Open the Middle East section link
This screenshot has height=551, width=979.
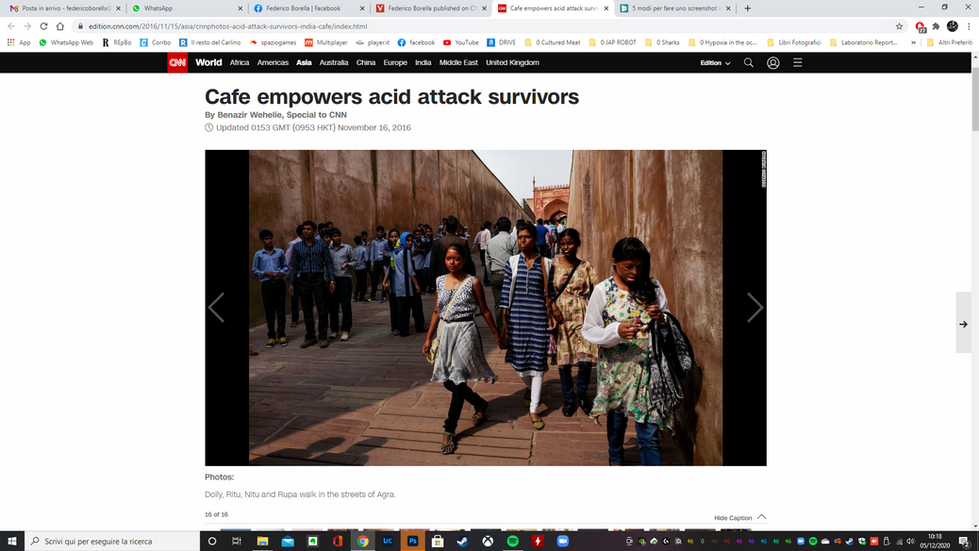(458, 62)
